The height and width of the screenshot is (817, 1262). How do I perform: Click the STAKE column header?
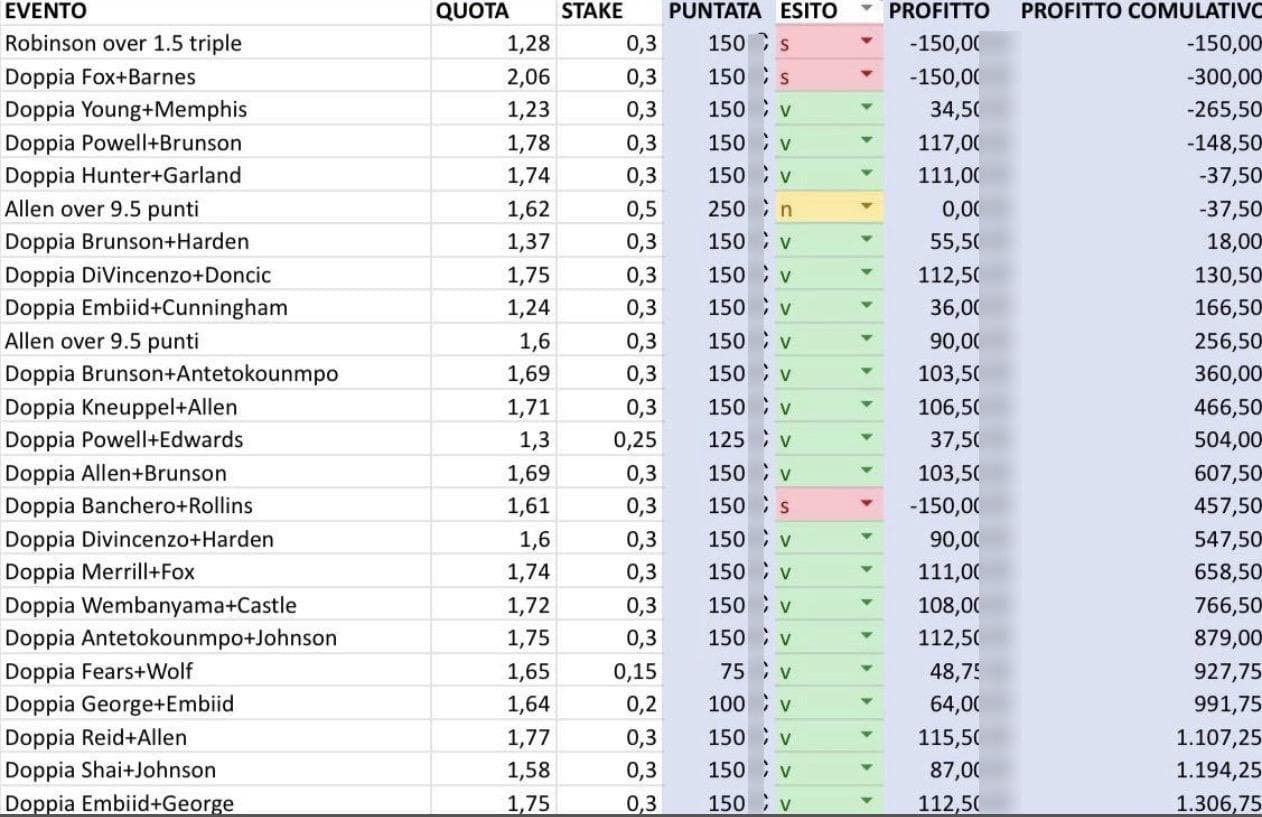[x=592, y=11]
